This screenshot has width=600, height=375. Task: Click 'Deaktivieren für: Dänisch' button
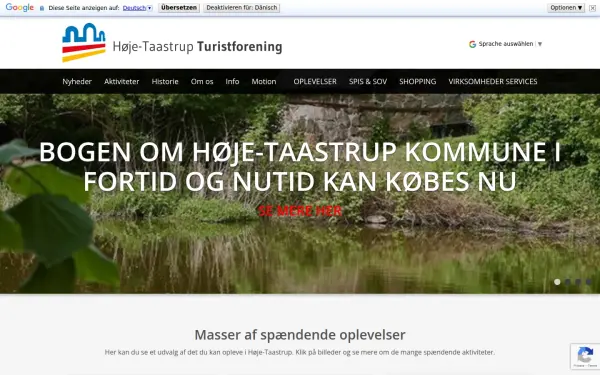tap(241, 8)
